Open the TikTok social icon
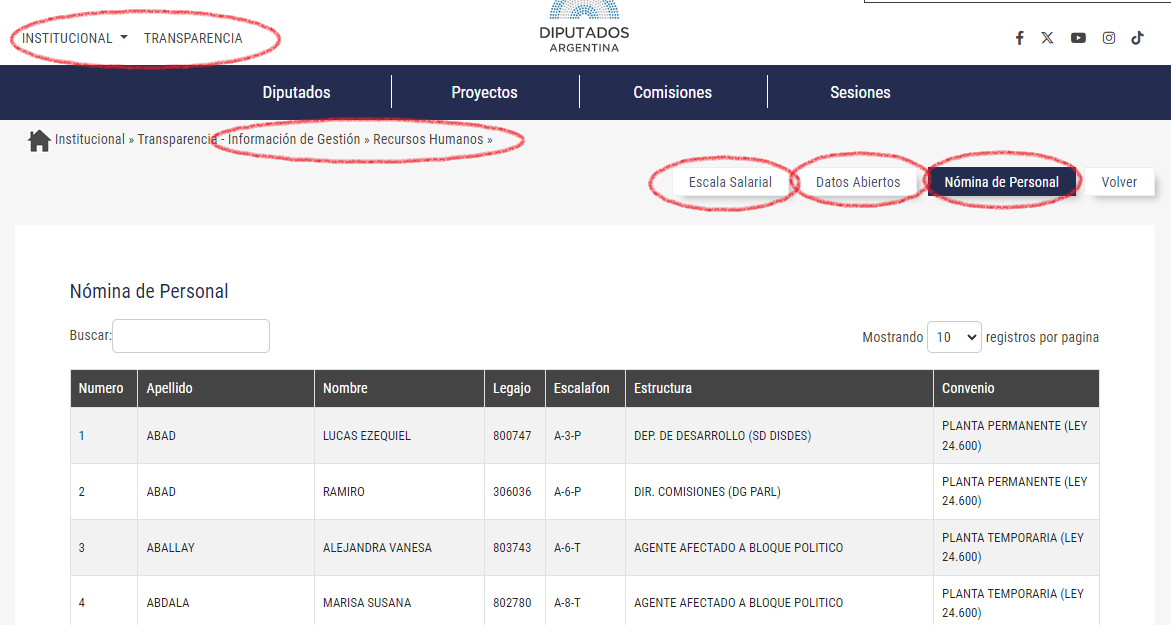 pos(1137,38)
